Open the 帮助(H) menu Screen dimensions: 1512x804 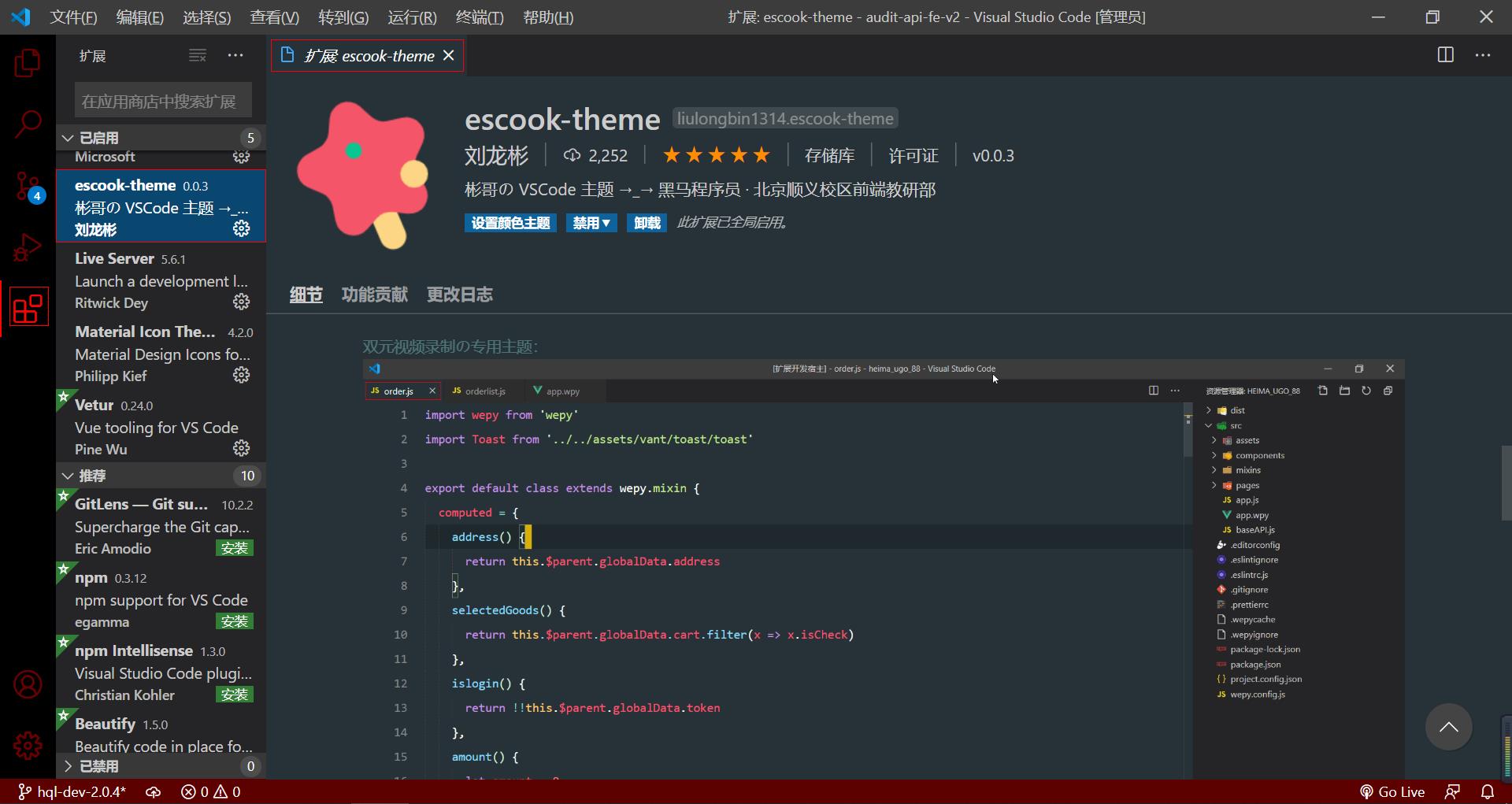pyautogui.click(x=548, y=17)
